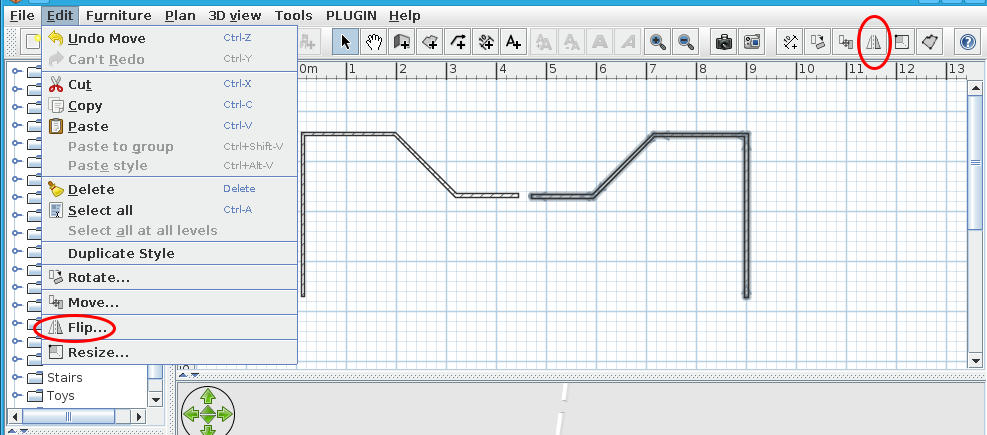Screen dimensions: 987x435
Task: Click the unselected left-side wall in plan
Action: [x=303, y=214]
